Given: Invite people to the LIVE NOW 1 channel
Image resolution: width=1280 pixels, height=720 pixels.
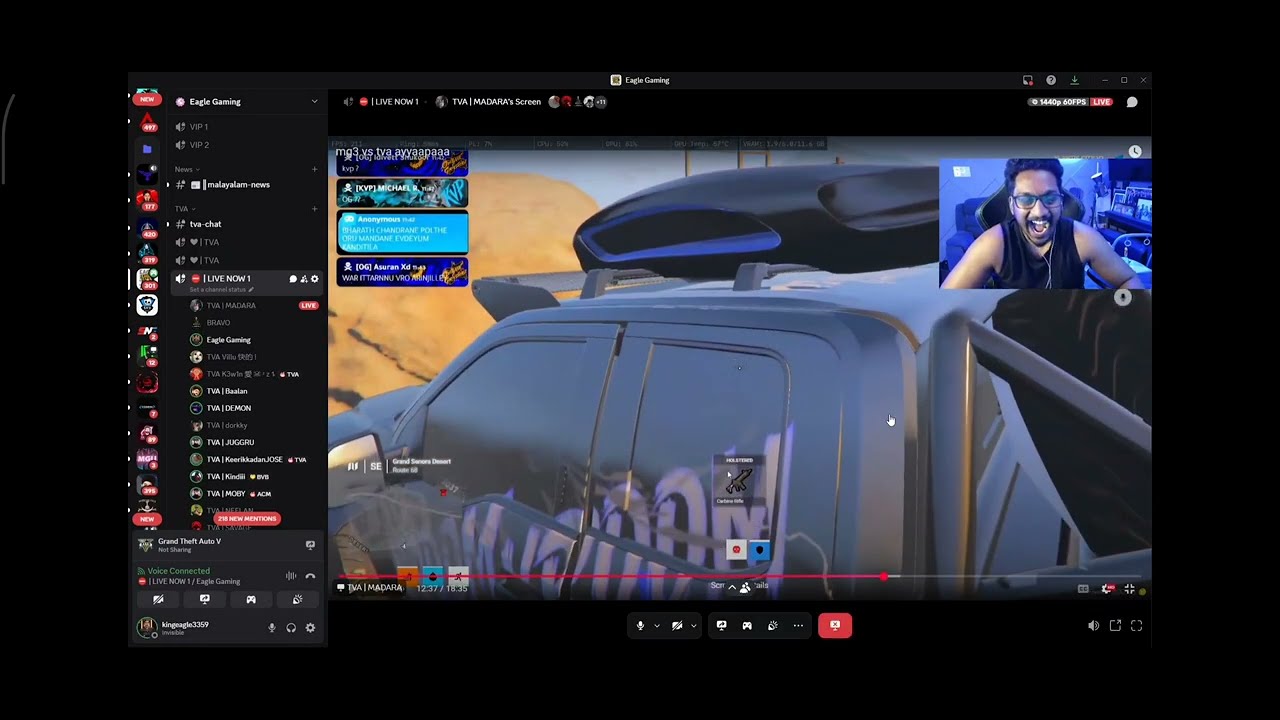Looking at the screenshot, I should [304, 279].
